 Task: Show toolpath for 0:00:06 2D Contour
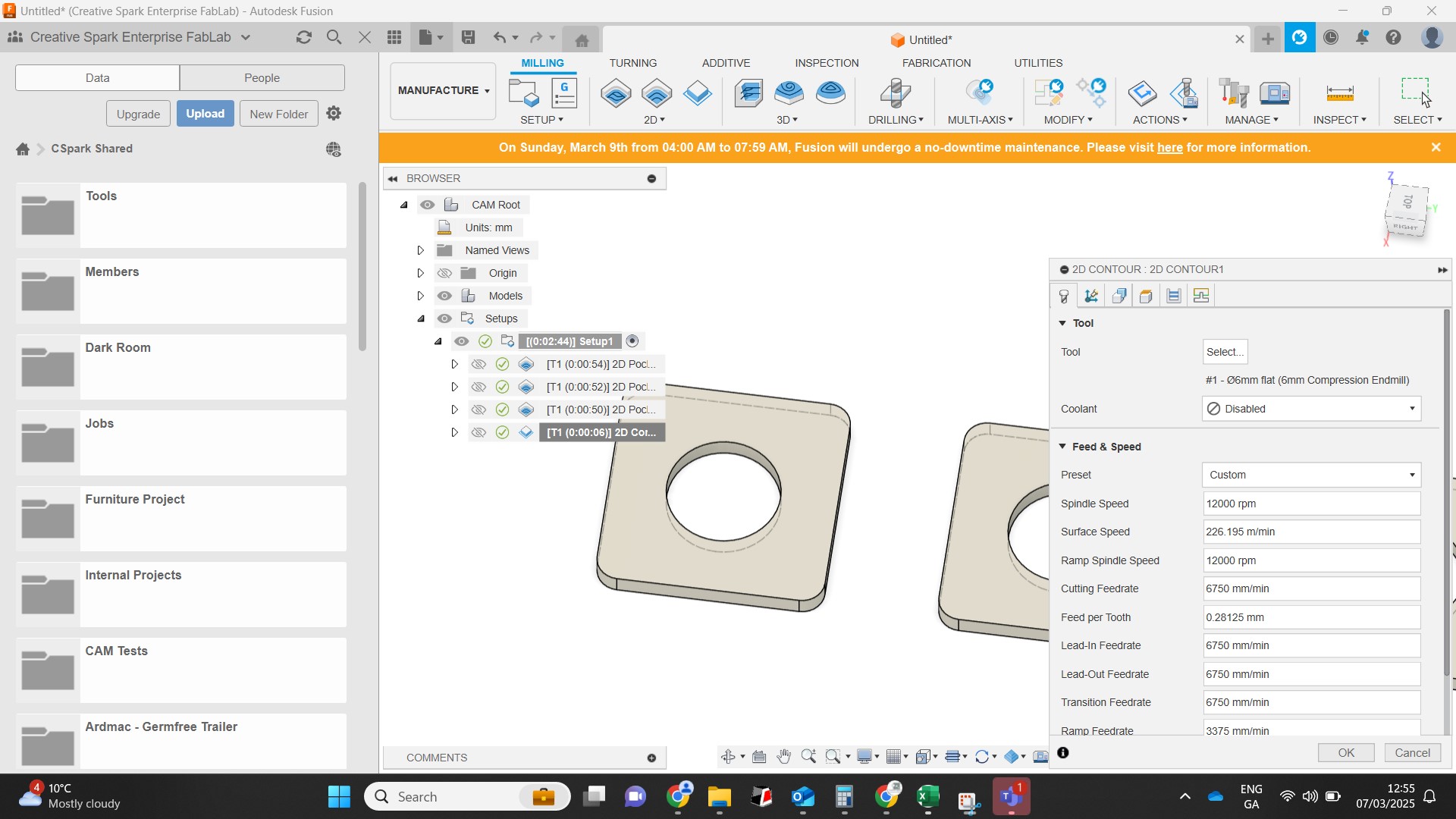point(478,432)
